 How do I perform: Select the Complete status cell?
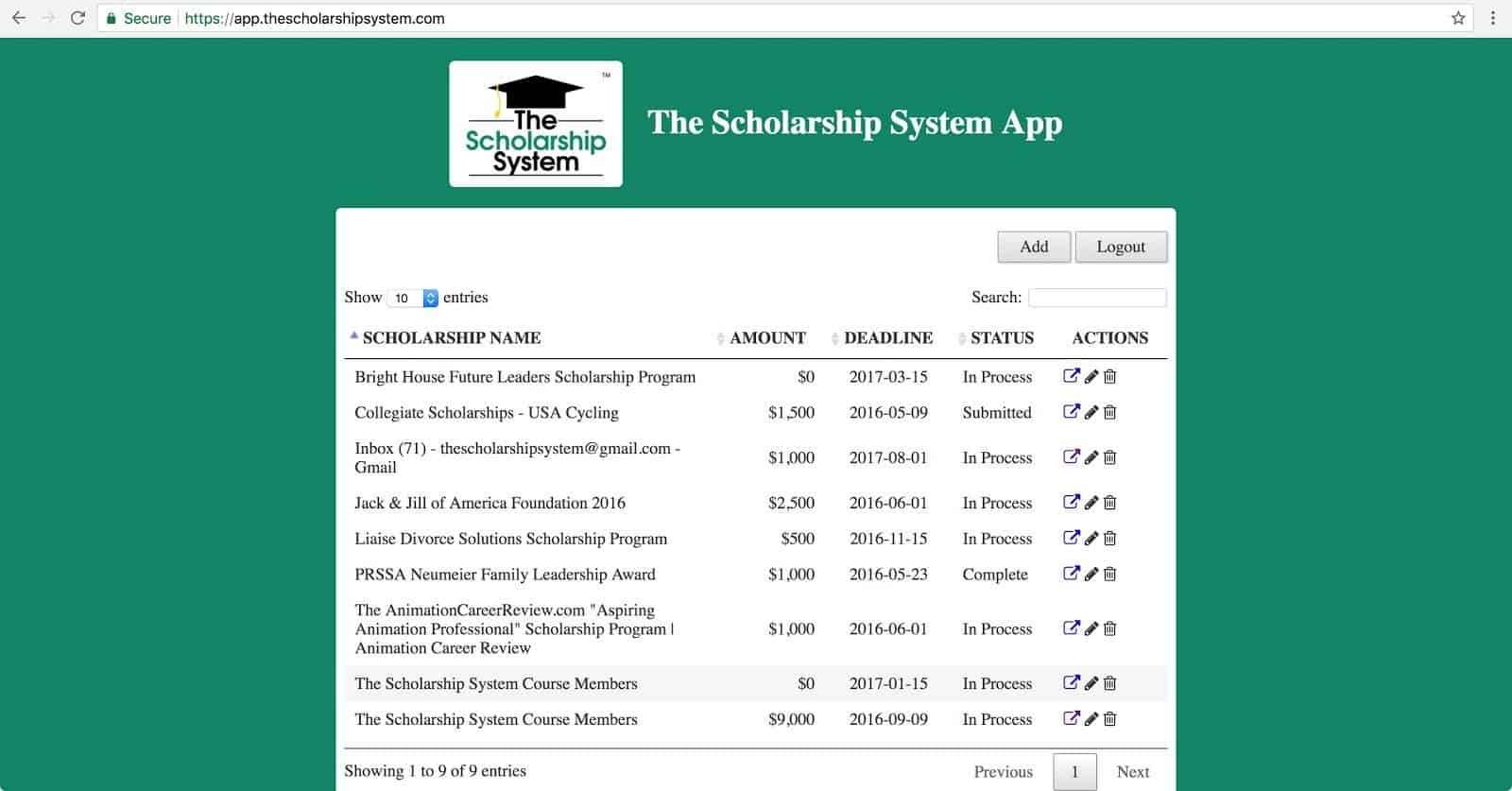pos(995,575)
